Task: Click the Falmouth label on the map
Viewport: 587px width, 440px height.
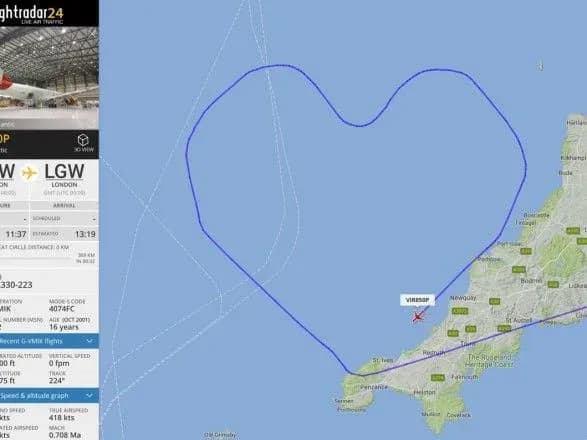Action: (x=465, y=377)
